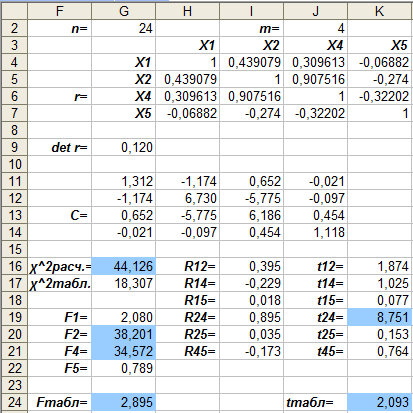Select row 16 header
The height and width of the screenshot is (413, 413).
[x=14, y=266]
